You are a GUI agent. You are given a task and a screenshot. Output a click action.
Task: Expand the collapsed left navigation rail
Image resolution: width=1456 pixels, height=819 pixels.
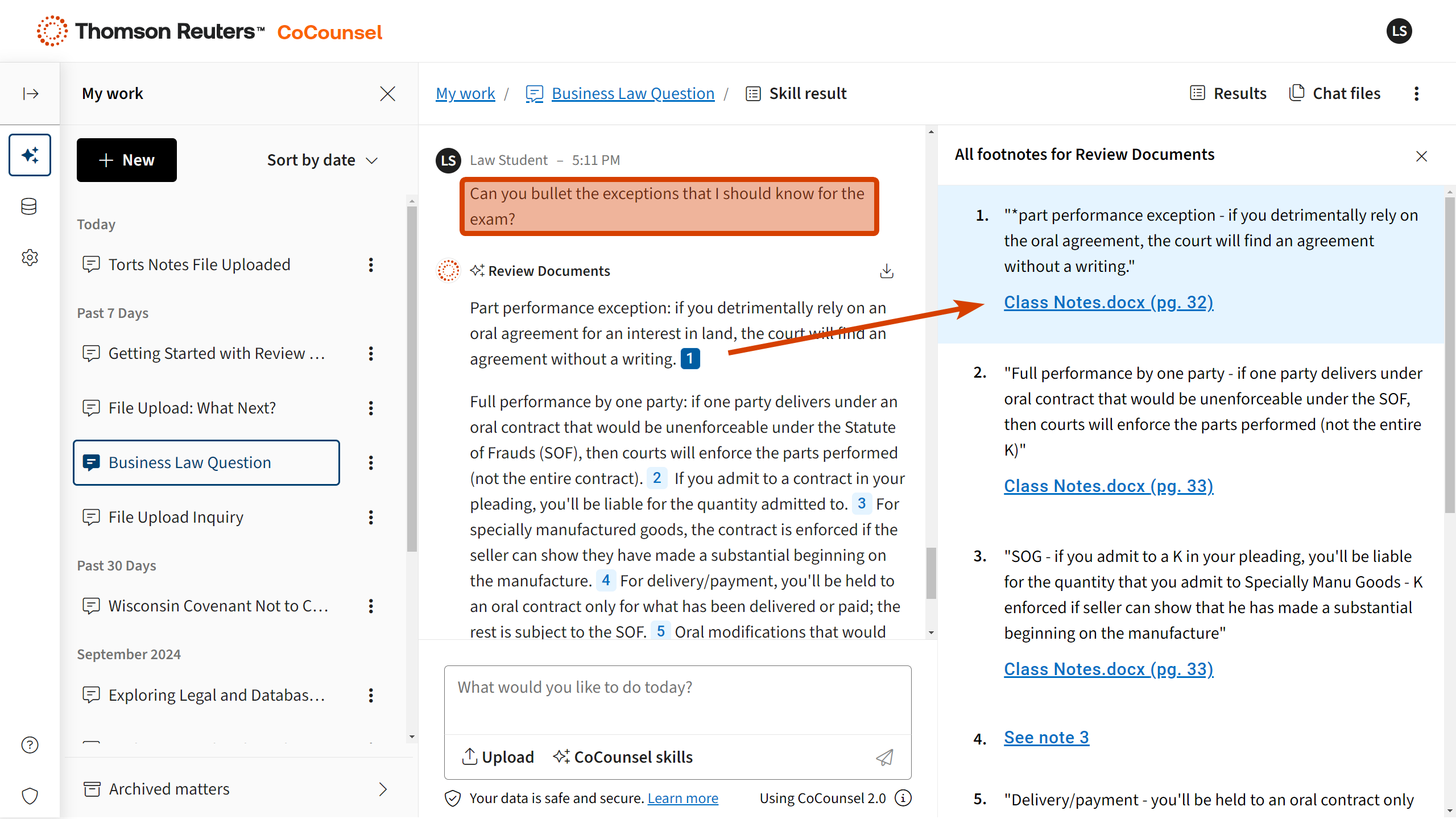pos(30,93)
